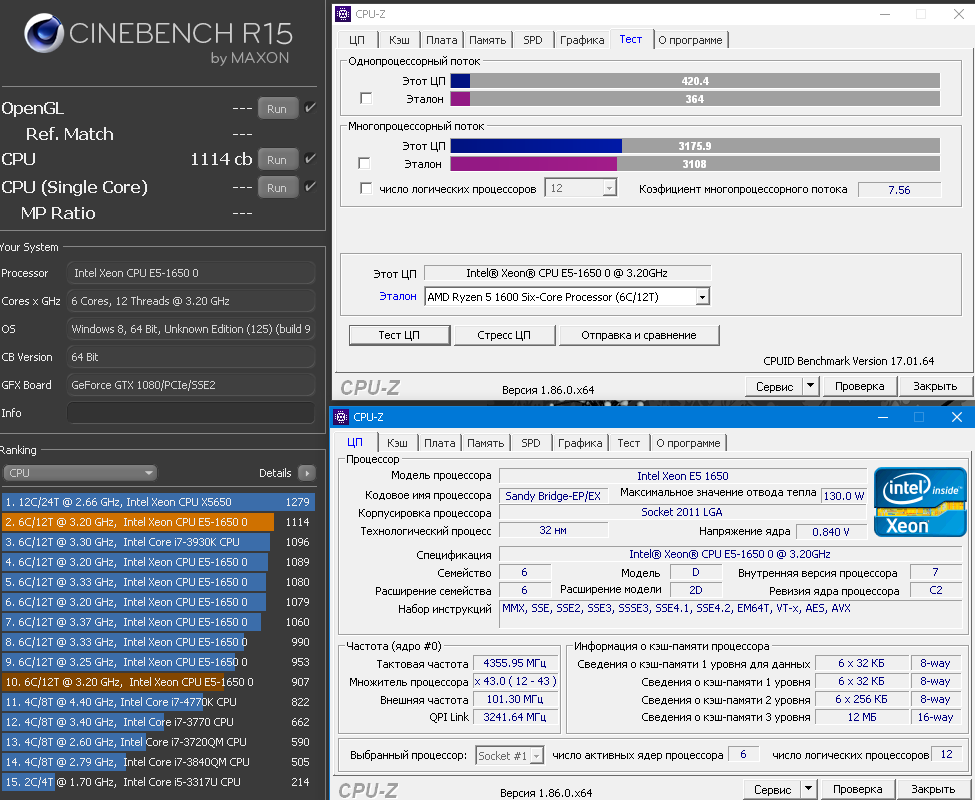
Task: Enable the число логических процессоров checkbox
Action: tap(366, 189)
